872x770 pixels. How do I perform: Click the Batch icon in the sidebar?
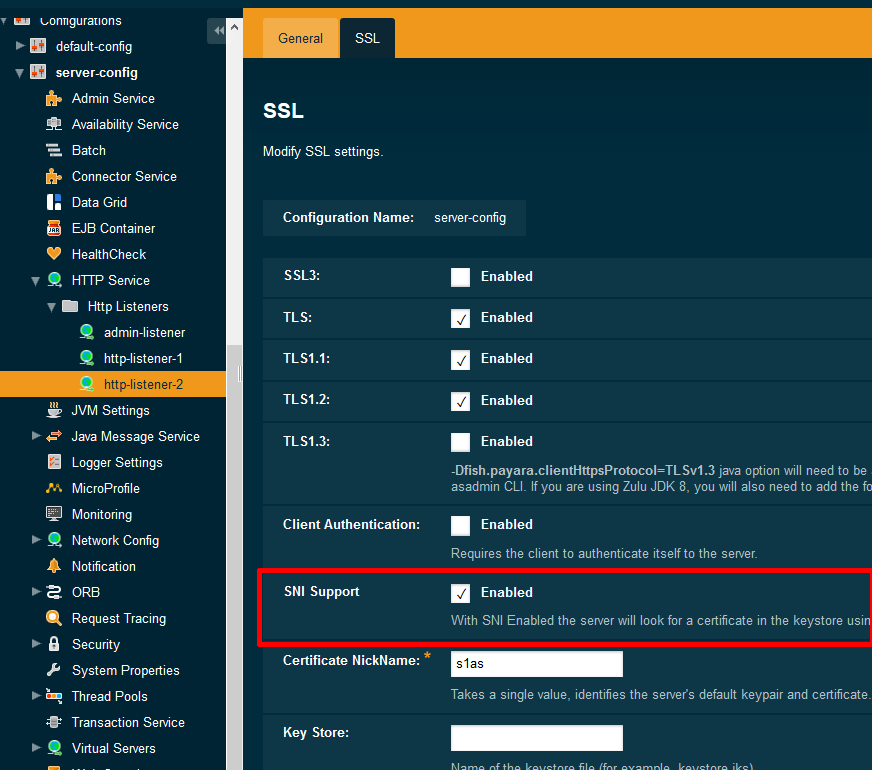54,150
